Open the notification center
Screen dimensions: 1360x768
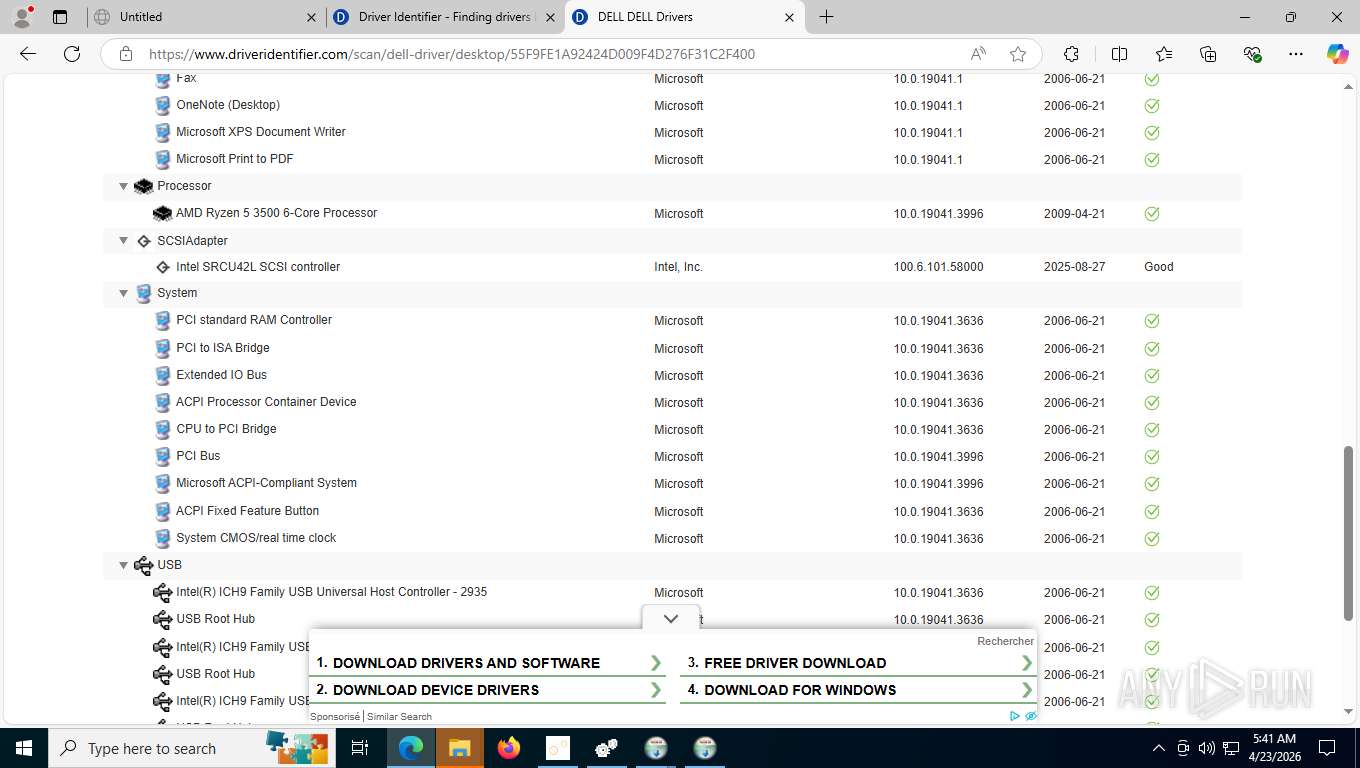[1327, 748]
